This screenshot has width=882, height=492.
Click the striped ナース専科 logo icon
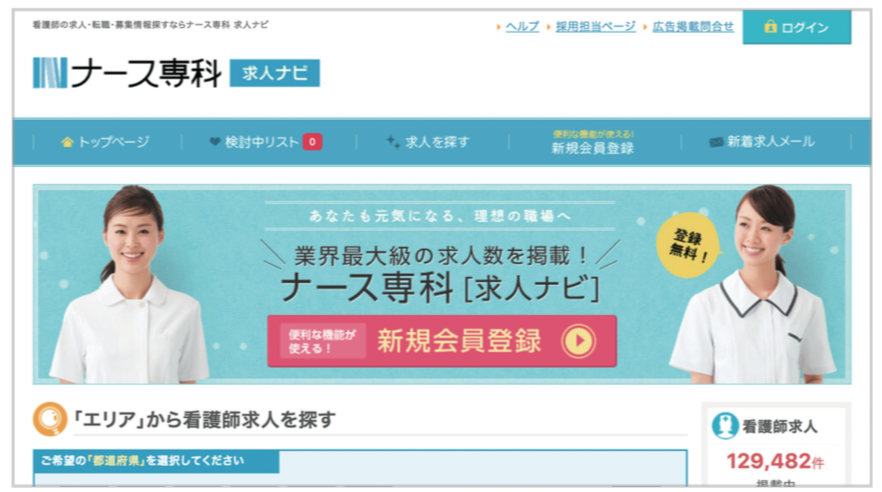[50, 73]
